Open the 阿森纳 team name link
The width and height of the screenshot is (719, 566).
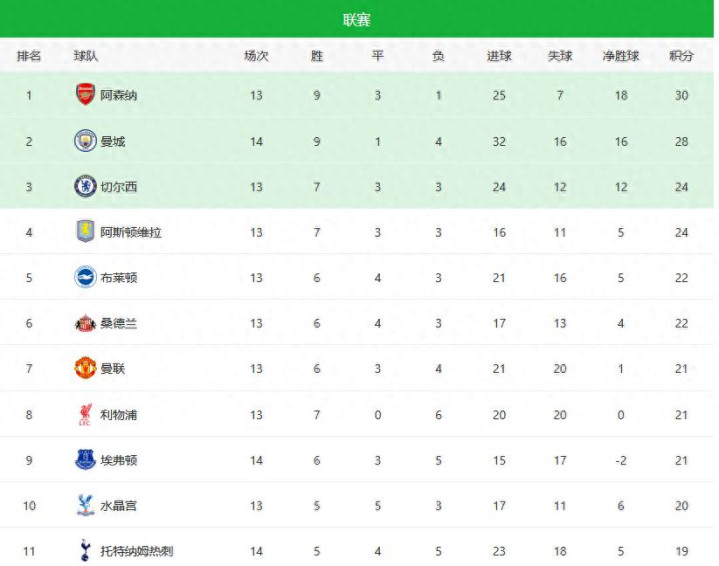(x=120, y=96)
